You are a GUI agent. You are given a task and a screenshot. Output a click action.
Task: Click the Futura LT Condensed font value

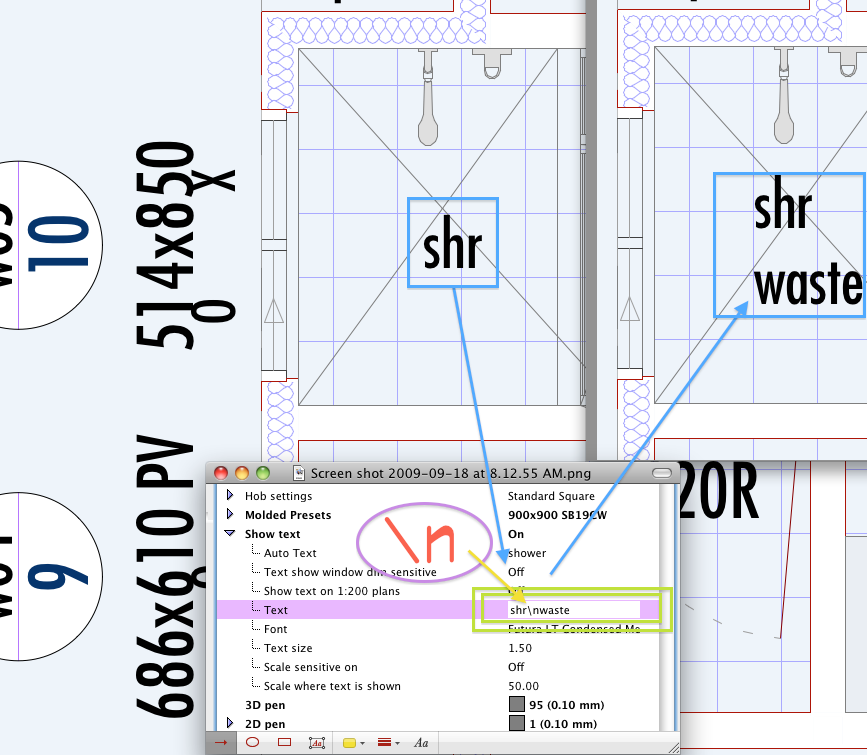(x=574, y=628)
